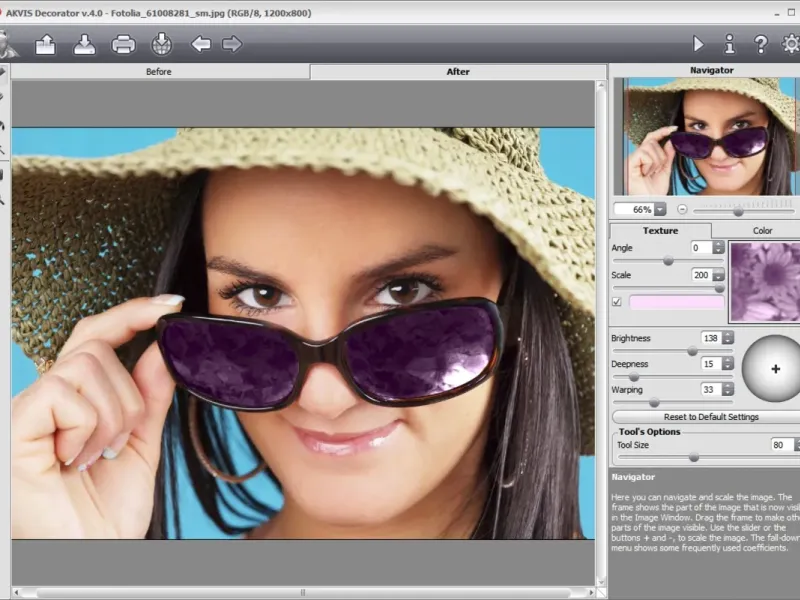Open program info with the 'i' icon
The image size is (800, 600).
(729, 44)
